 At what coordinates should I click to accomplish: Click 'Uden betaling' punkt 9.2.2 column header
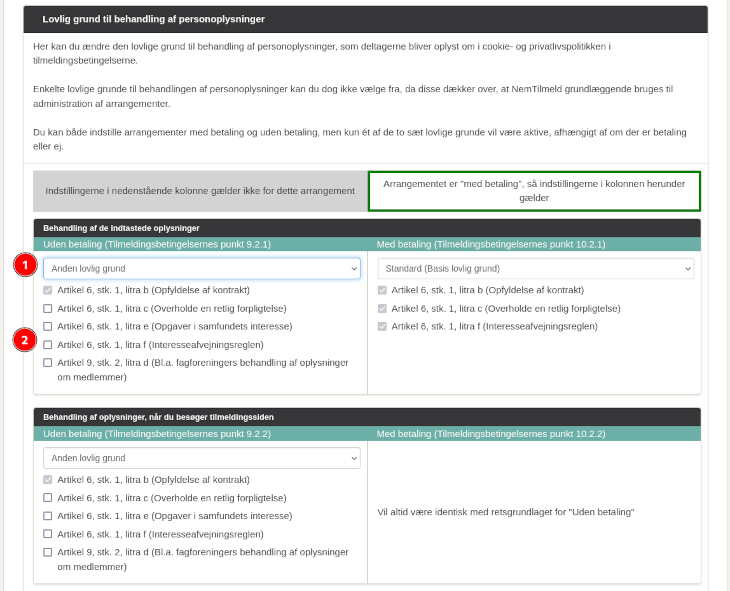pos(157,434)
